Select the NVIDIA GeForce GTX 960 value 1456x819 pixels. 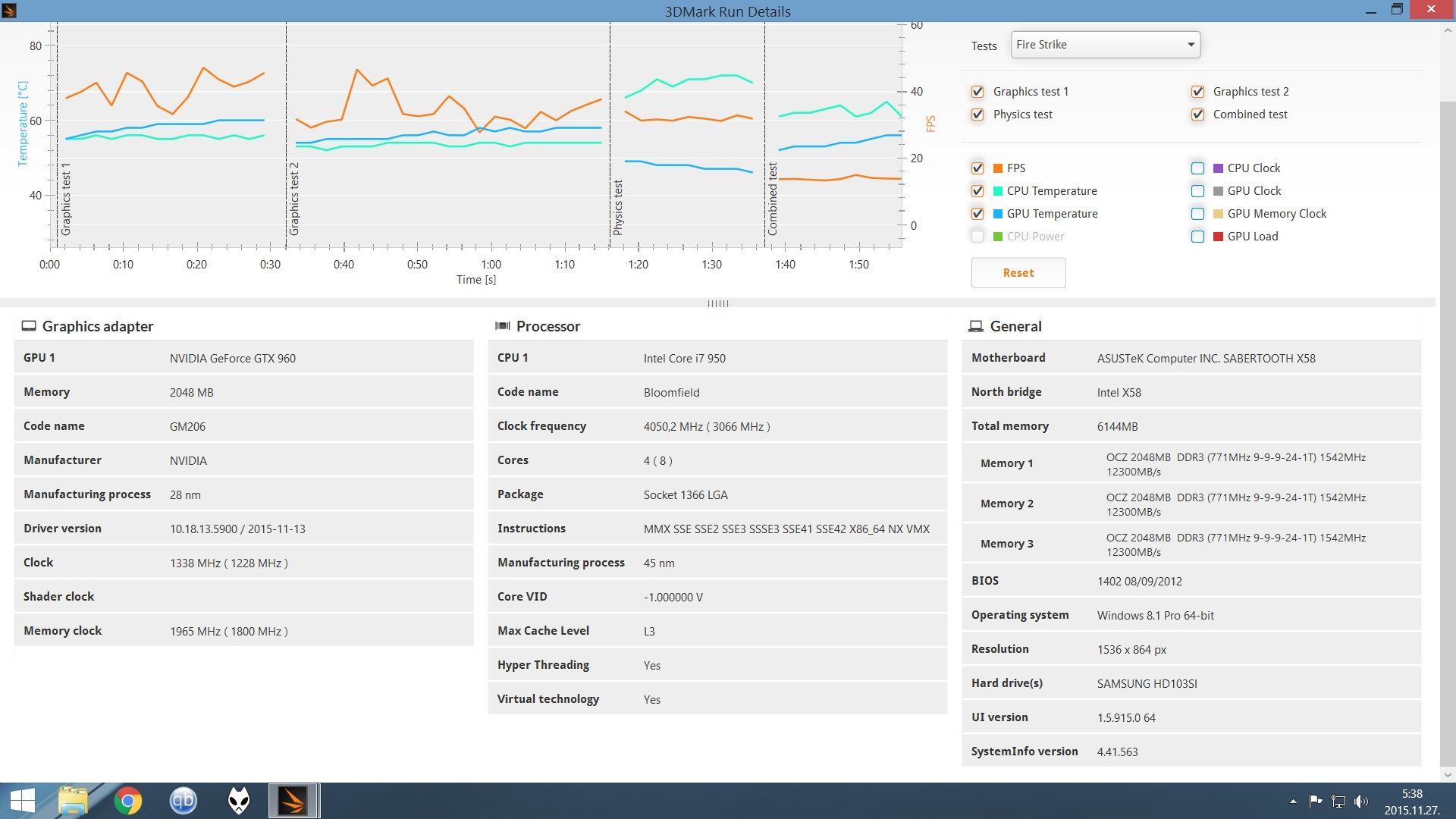(x=233, y=359)
